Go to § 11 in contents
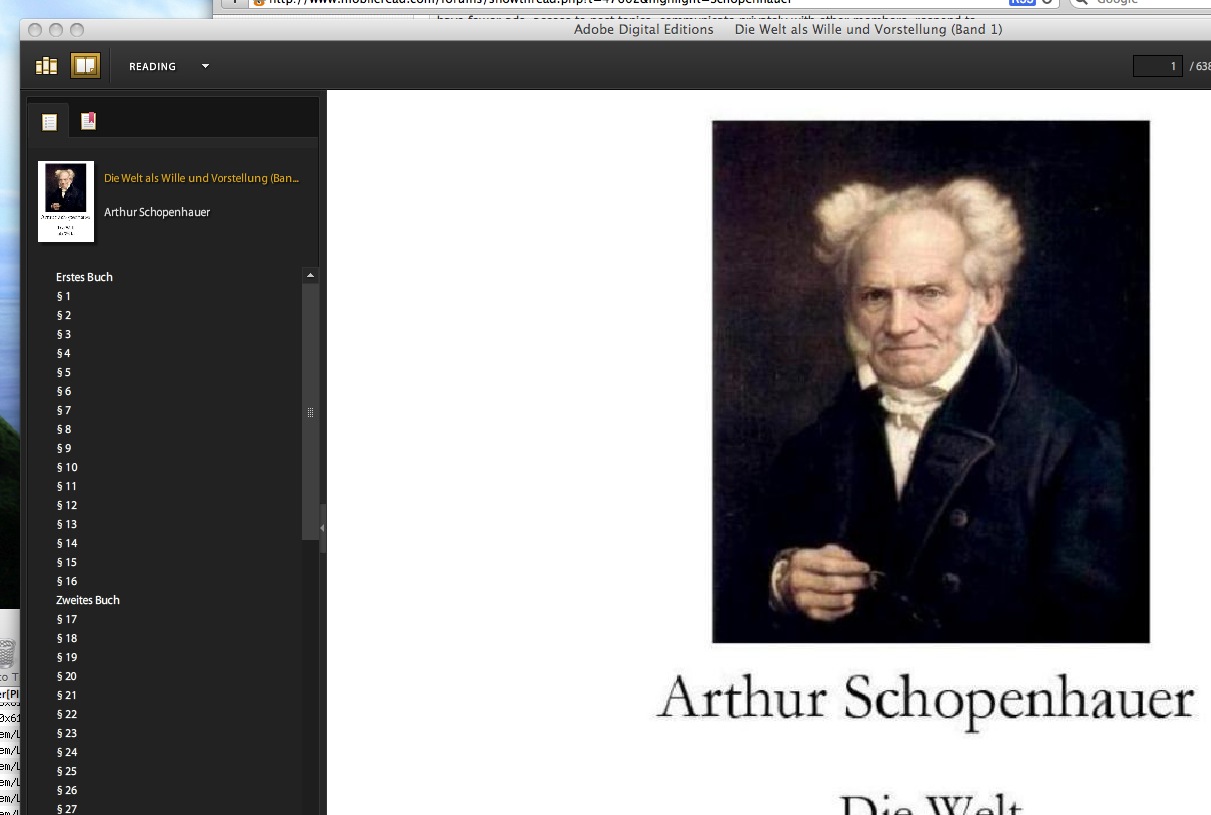1211x815 pixels. coord(67,486)
